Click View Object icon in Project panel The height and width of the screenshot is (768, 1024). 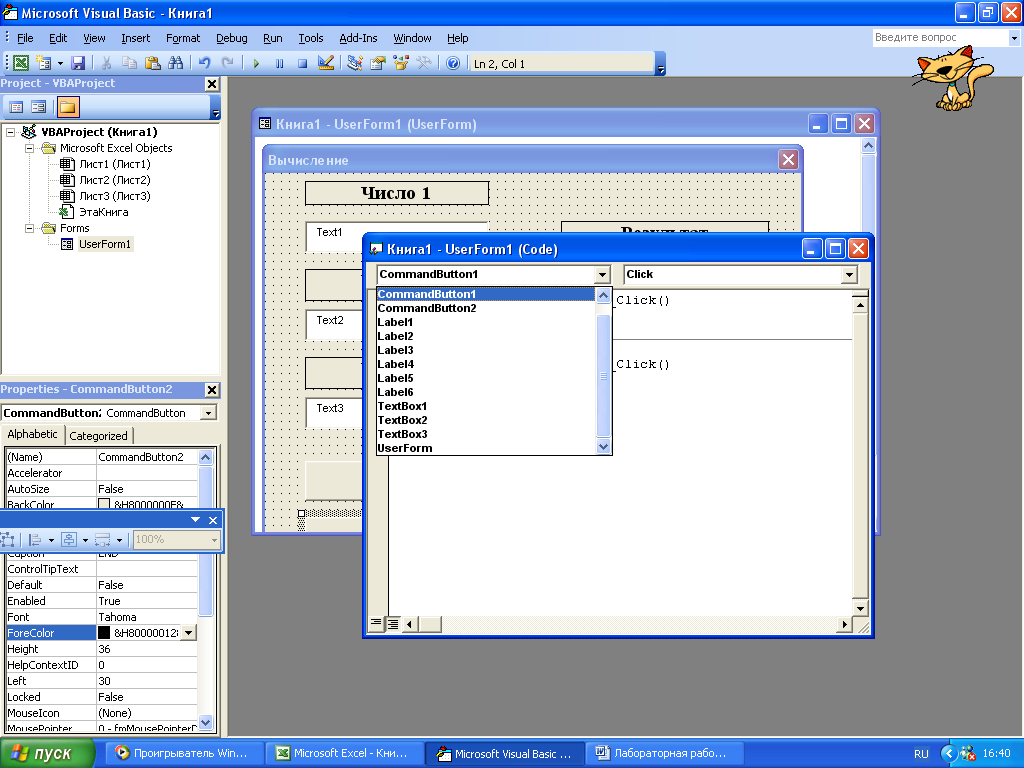(39, 107)
